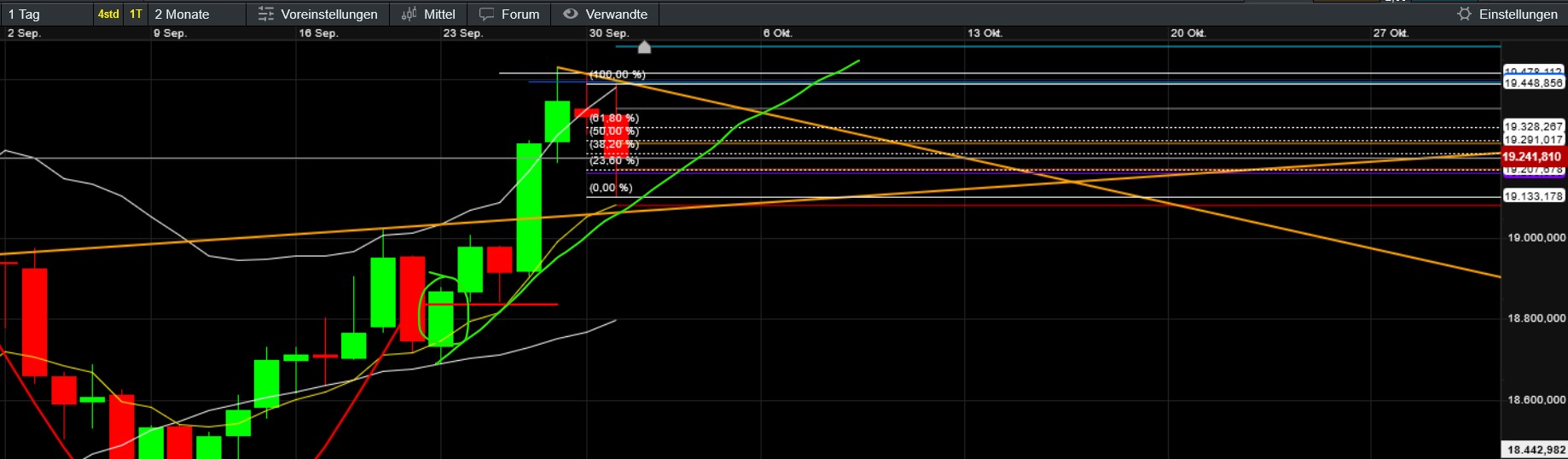The image size is (1568, 459).
Task: Select the 1T interval shortcut
Action: (136, 14)
